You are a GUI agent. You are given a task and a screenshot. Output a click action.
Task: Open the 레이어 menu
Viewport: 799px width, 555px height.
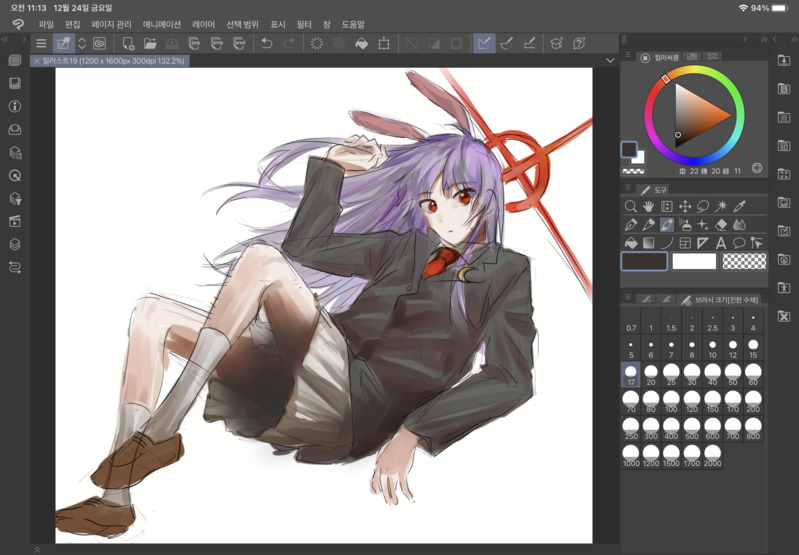coord(203,24)
